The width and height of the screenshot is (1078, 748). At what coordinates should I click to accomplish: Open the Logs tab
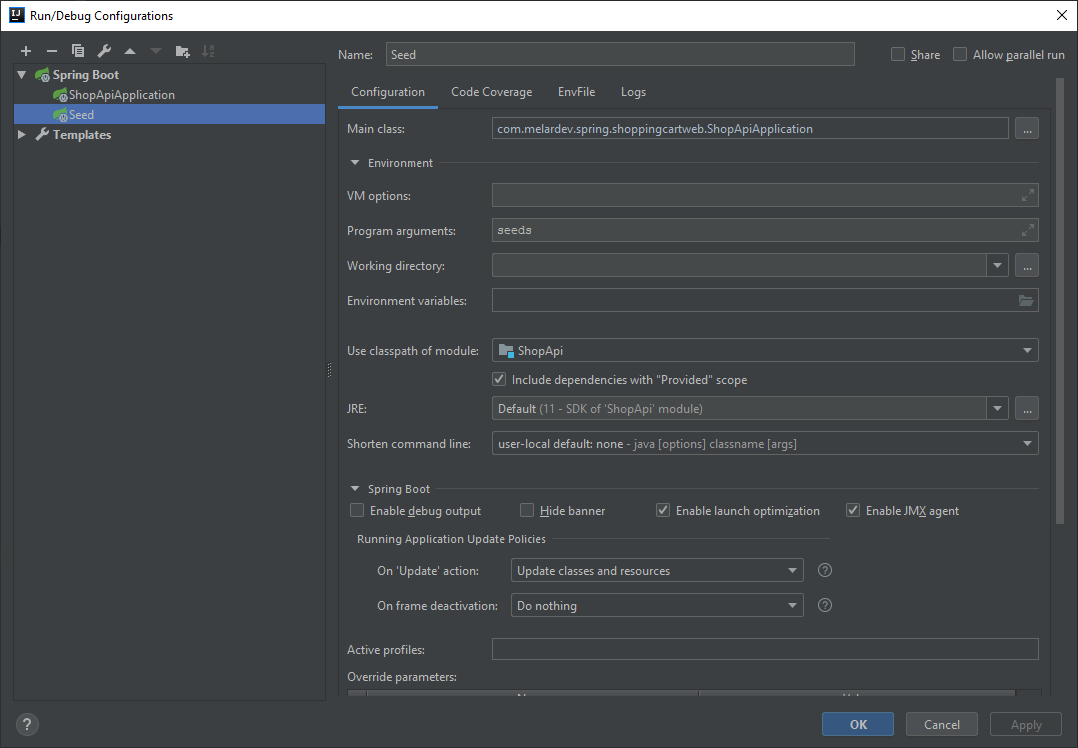point(633,92)
